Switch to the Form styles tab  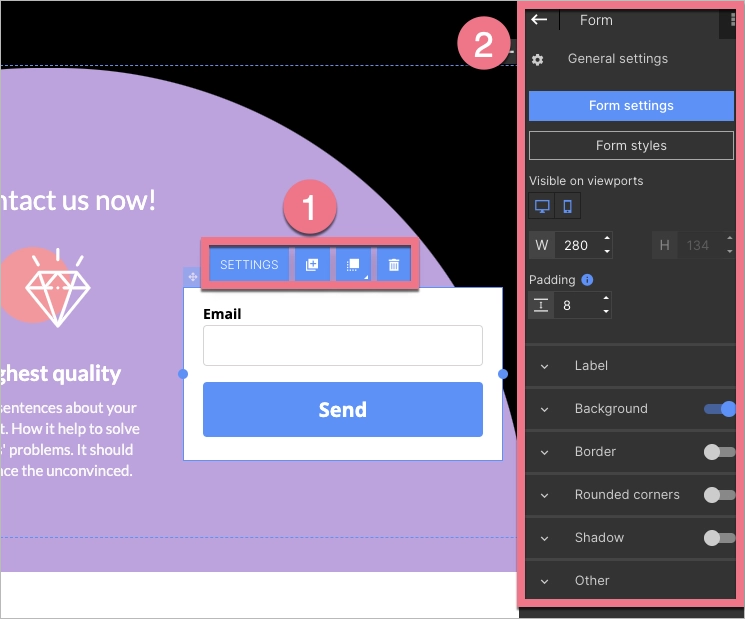(x=631, y=145)
